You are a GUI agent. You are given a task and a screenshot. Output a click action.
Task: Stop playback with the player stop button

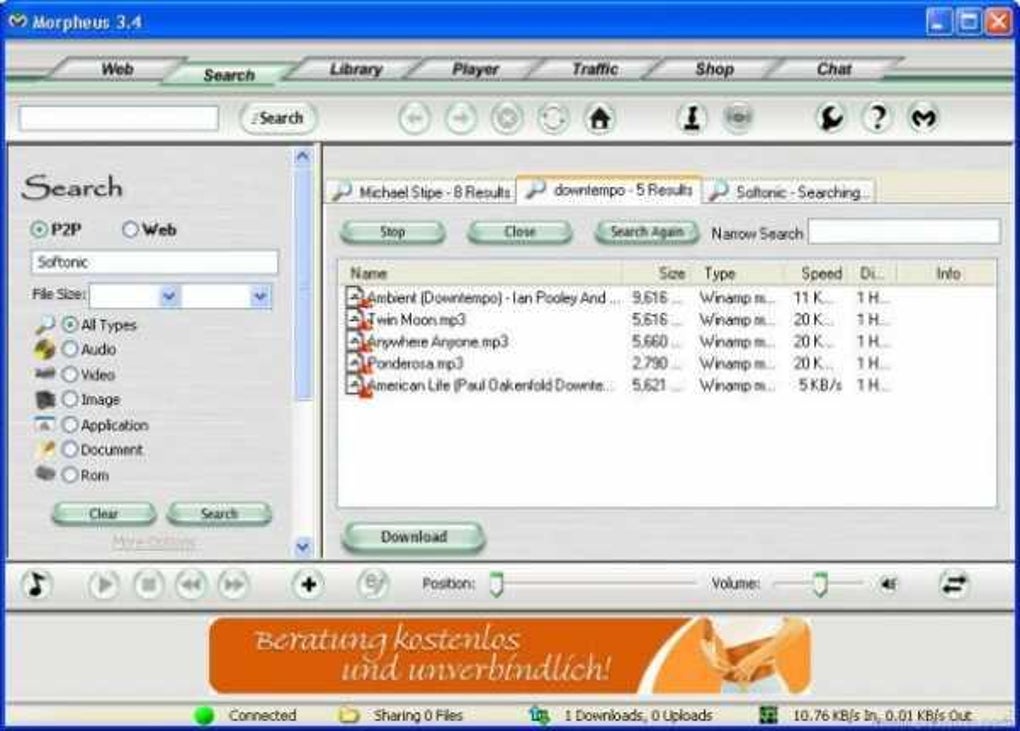tap(148, 585)
